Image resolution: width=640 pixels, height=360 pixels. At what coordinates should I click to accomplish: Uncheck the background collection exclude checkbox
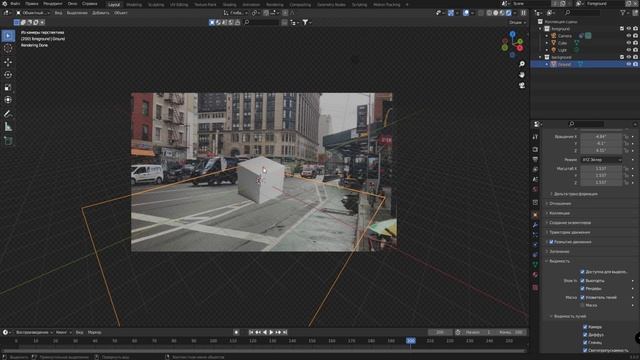622,57
